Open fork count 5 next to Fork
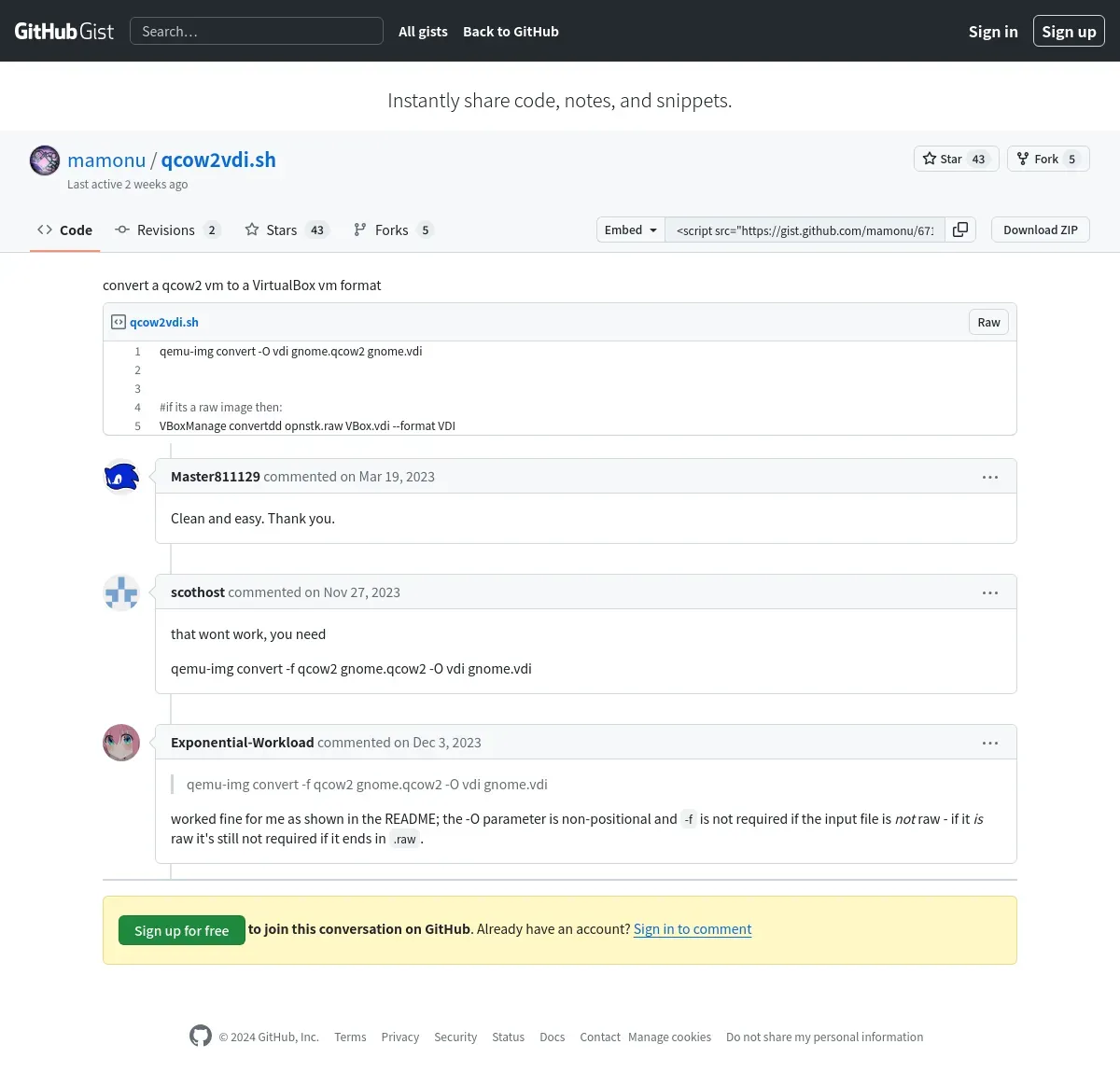This screenshot has width=1120, height=1086. pyautogui.click(x=1071, y=159)
